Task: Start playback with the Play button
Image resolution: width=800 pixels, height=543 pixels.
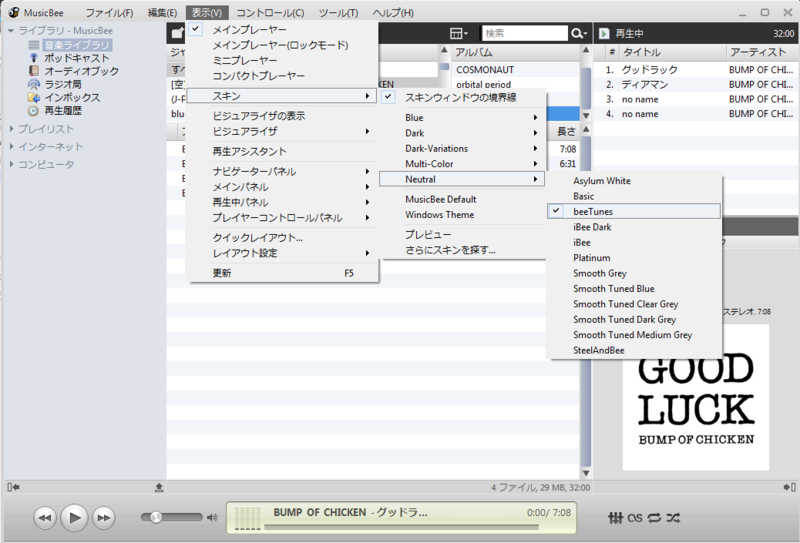Action: pyautogui.click(x=74, y=517)
